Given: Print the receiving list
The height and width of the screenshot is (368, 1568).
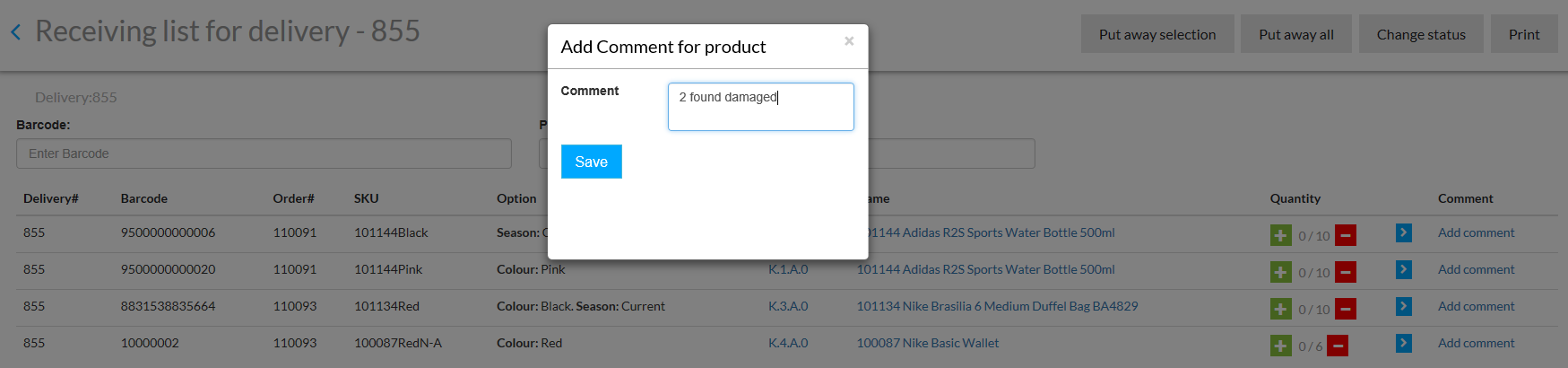Looking at the screenshot, I should click(1523, 34).
